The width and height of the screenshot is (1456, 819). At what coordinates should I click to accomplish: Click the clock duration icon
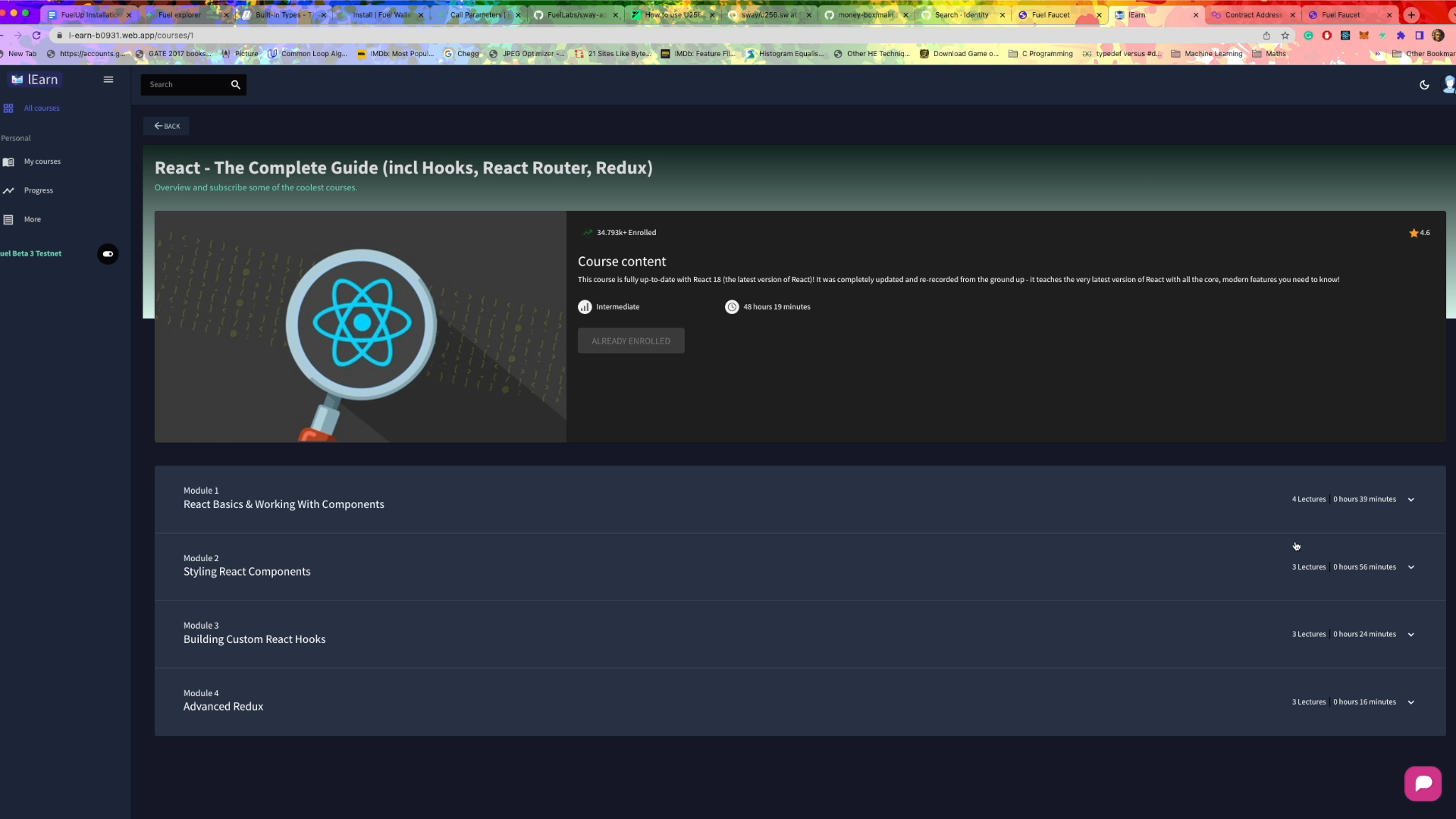(x=732, y=307)
